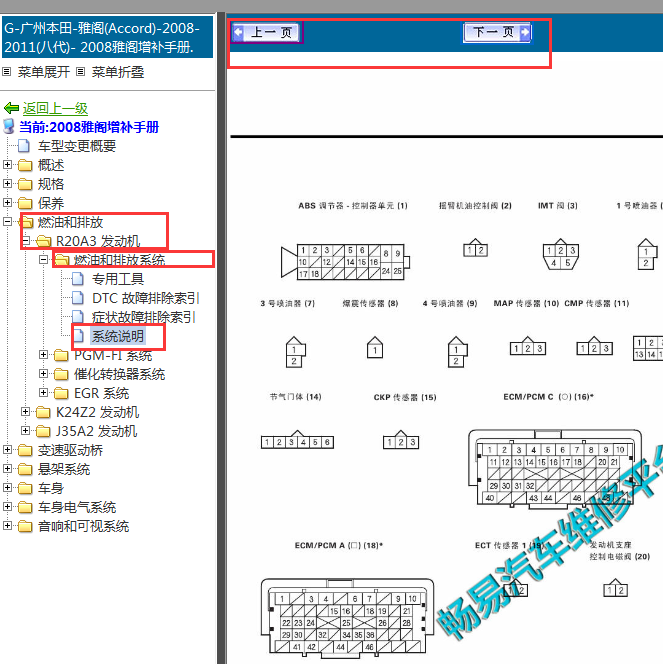Select R20A3 发动机 folder label
This screenshot has height=664, width=663.
[98, 241]
